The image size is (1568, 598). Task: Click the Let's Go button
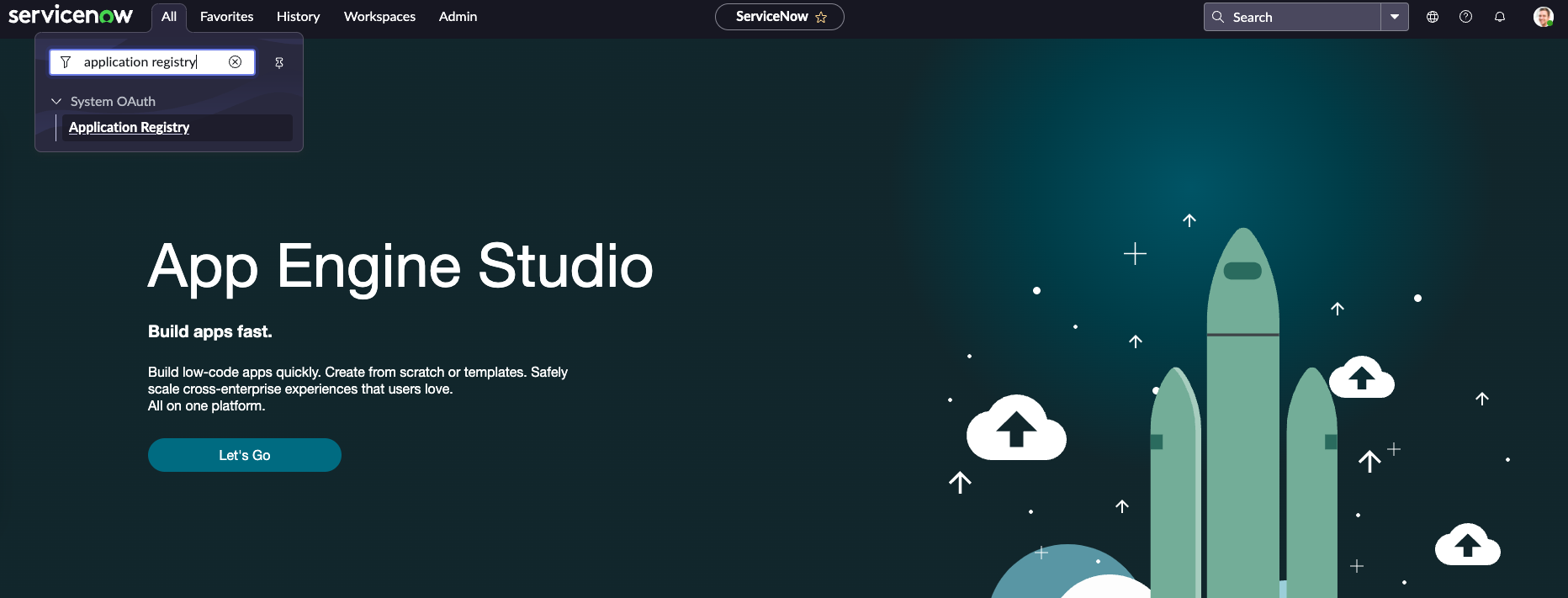tap(245, 455)
